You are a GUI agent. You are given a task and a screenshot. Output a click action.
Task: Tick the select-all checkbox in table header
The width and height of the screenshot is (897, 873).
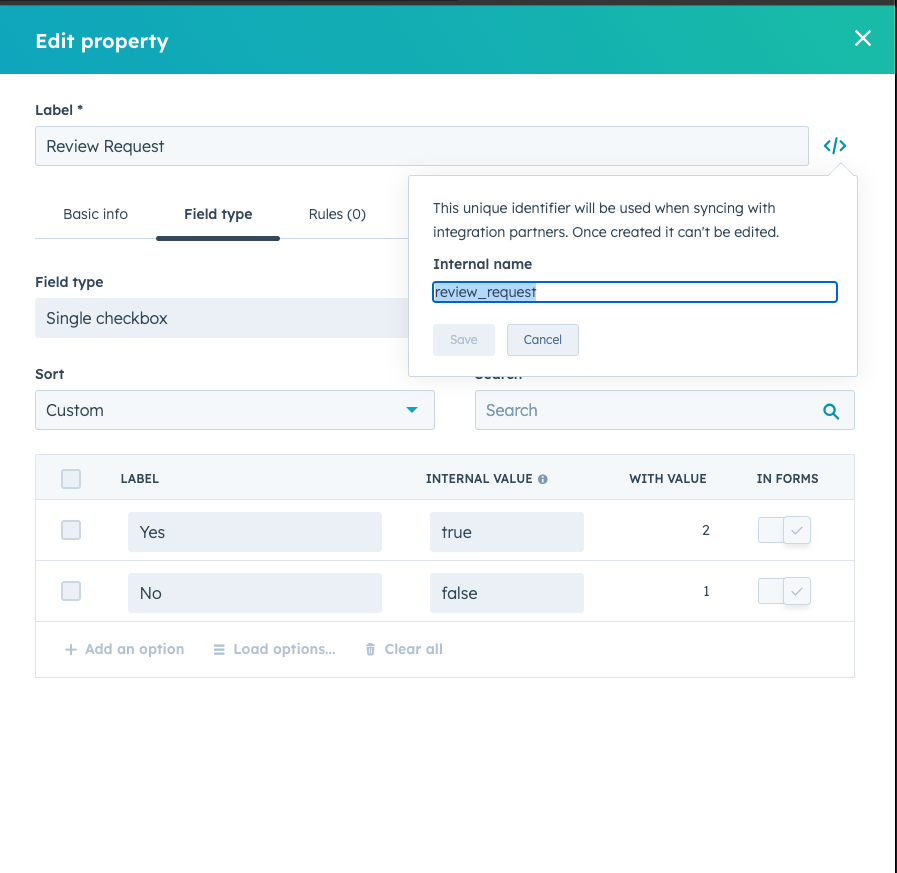(71, 479)
